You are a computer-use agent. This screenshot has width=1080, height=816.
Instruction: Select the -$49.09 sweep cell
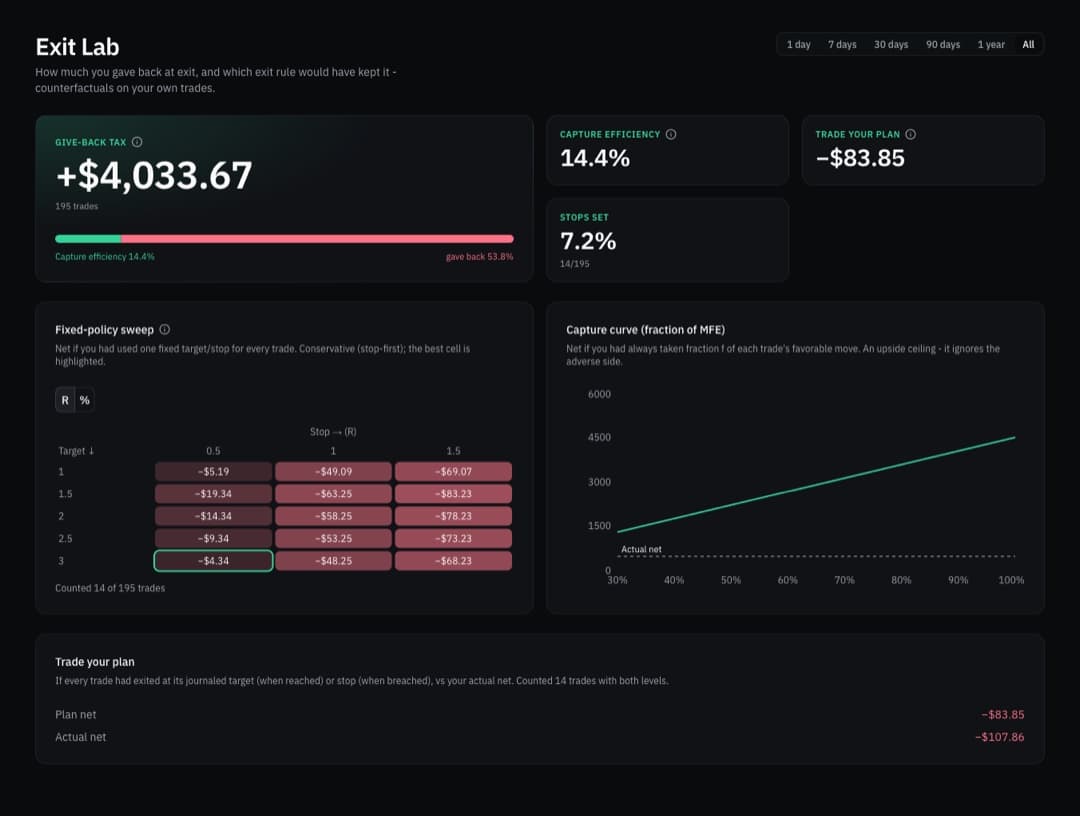pyautogui.click(x=333, y=472)
